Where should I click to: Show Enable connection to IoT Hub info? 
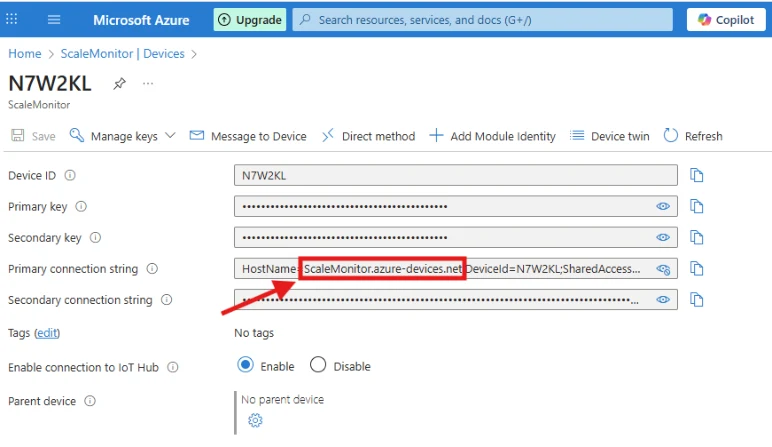click(x=173, y=367)
